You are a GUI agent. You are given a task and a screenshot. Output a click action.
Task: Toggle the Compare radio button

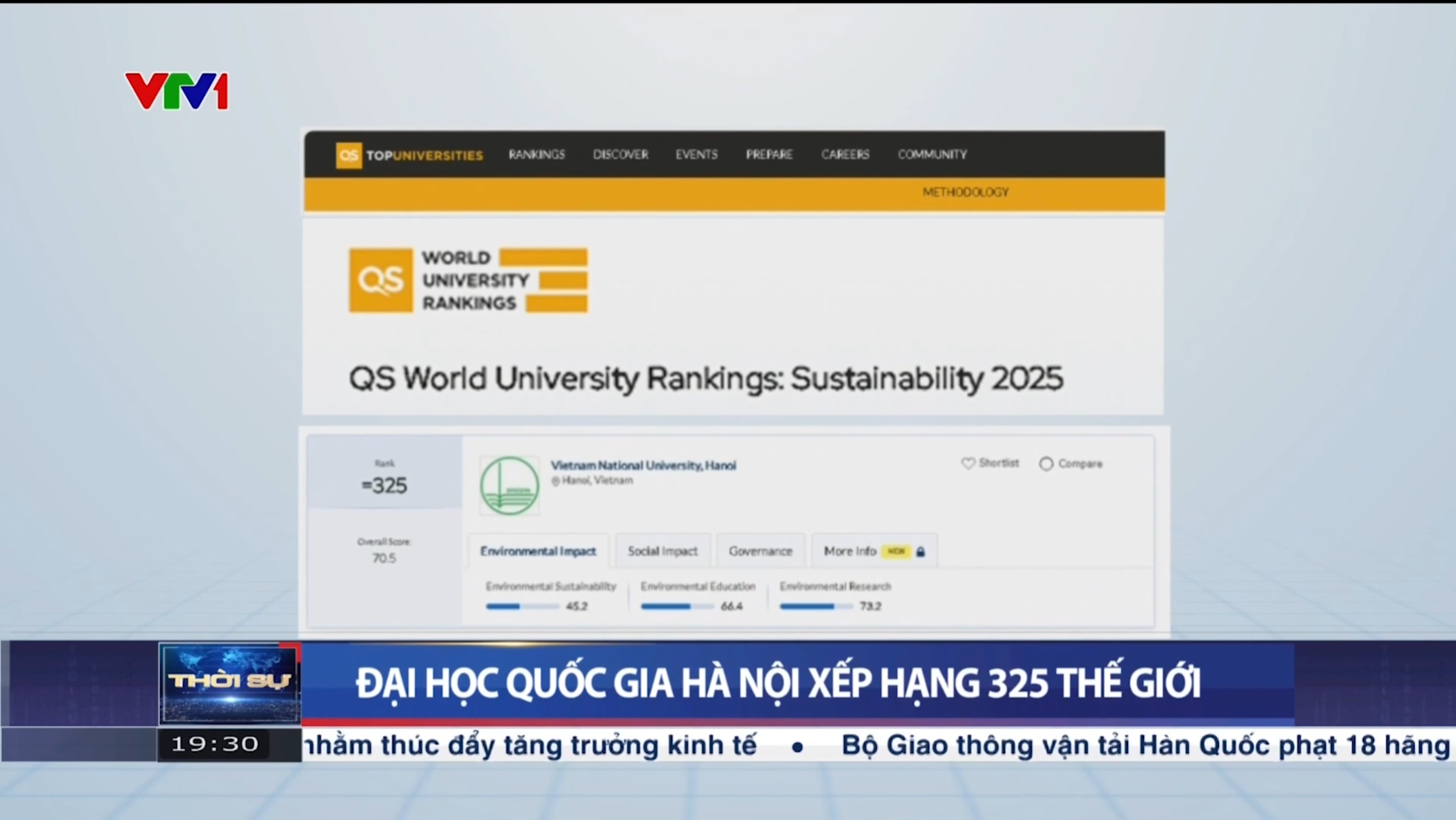coord(1046,464)
